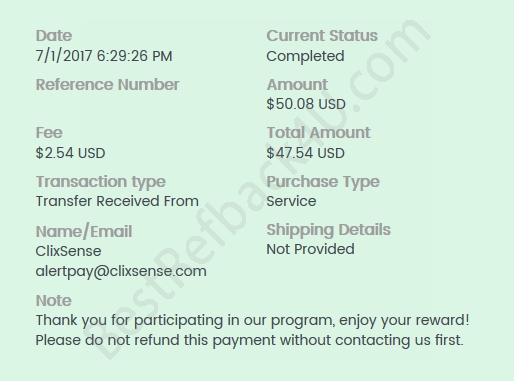Click the Total Amount label

[318, 133]
